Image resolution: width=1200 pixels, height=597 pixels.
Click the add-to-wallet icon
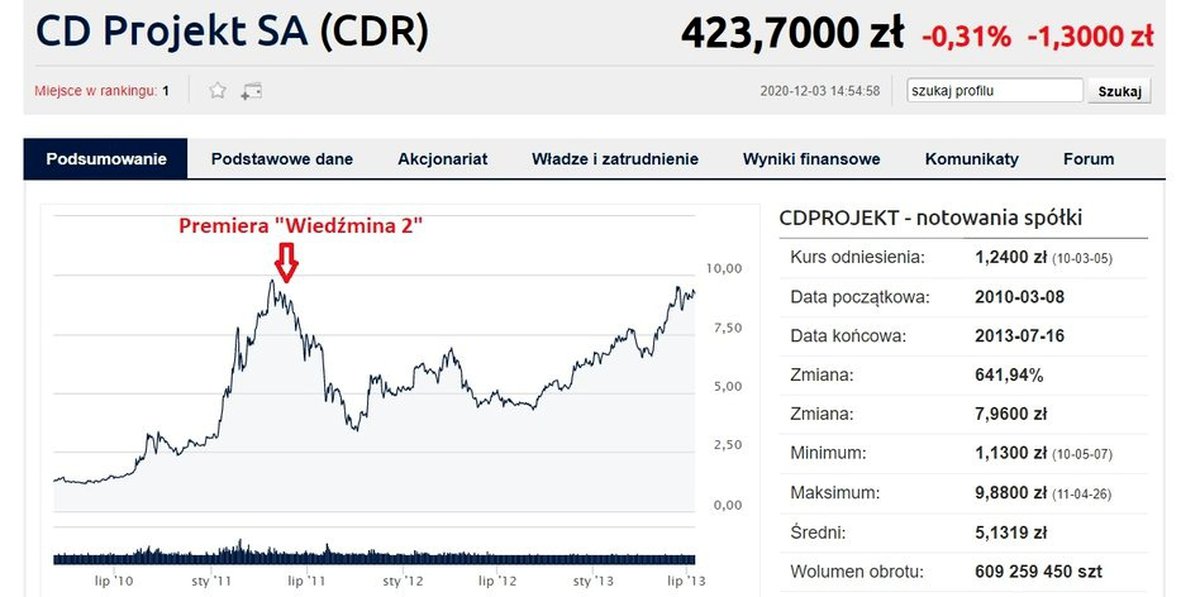[251, 91]
